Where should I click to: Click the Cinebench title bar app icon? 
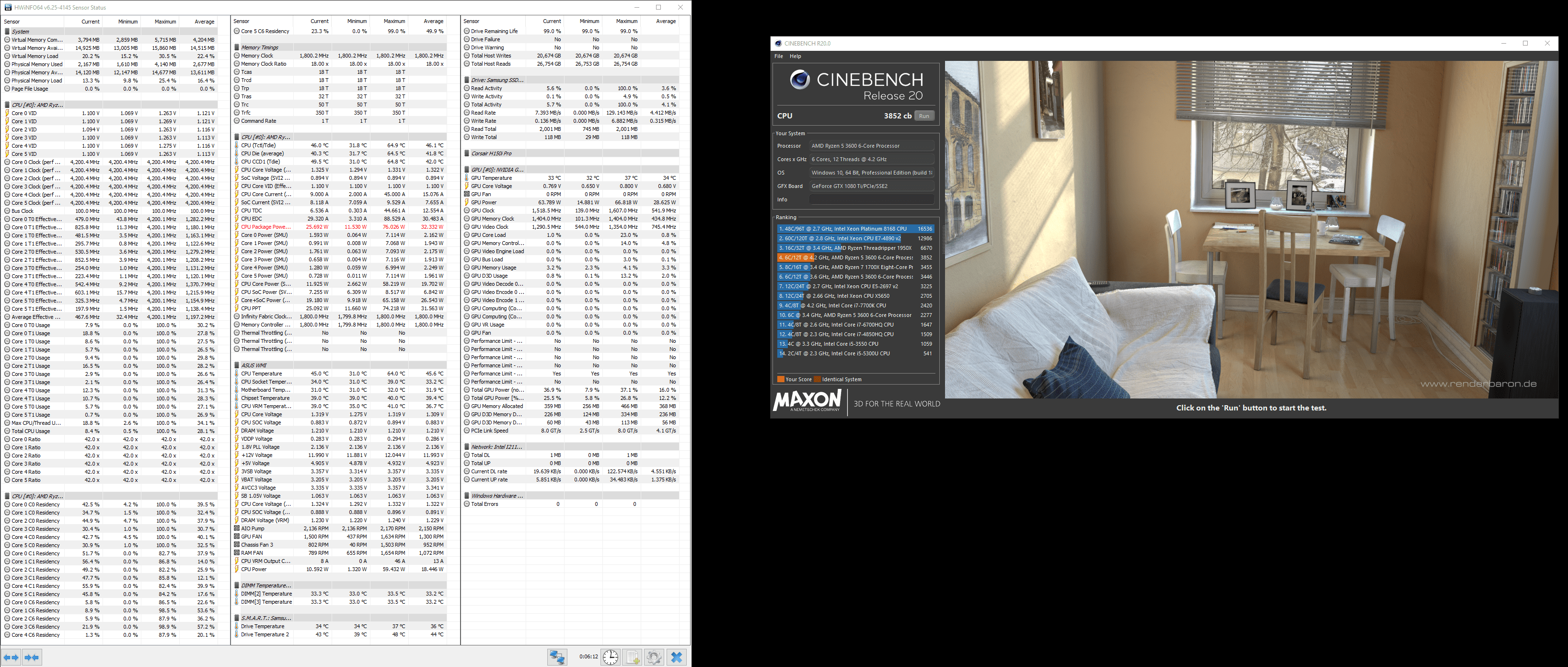[x=778, y=43]
